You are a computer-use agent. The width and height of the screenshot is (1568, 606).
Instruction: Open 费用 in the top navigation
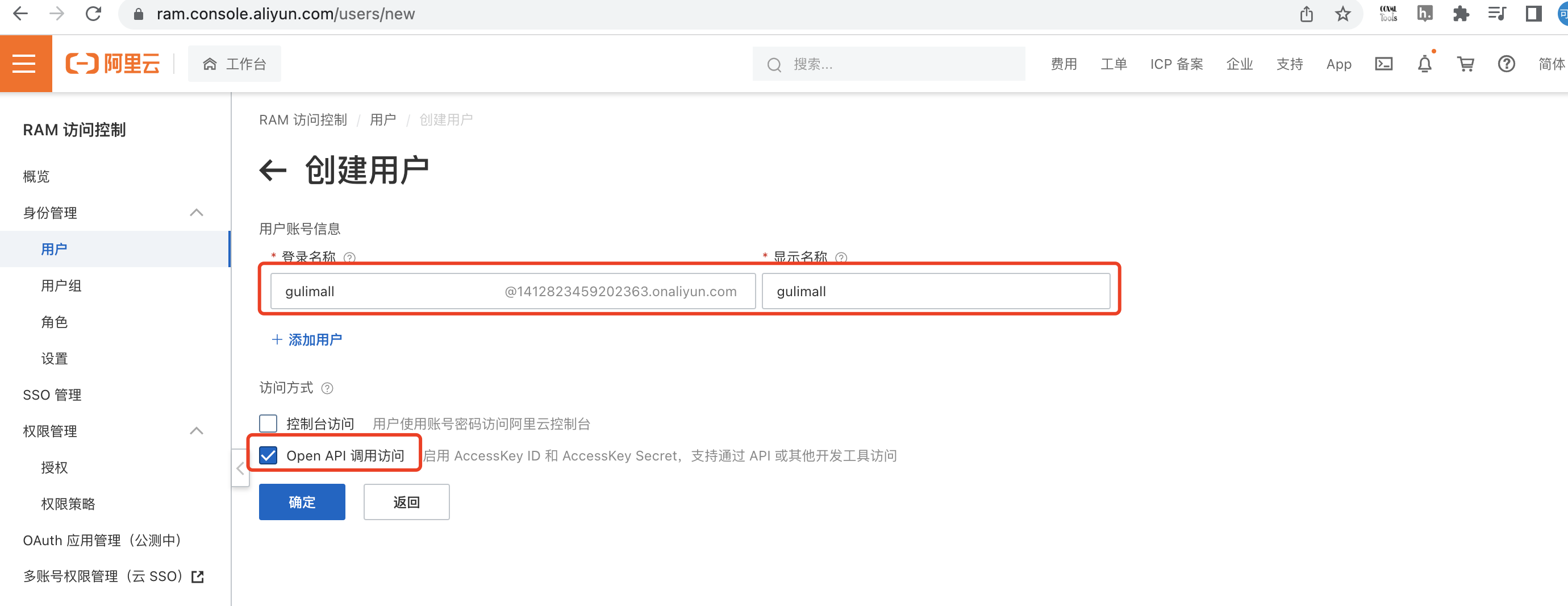click(1064, 64)
